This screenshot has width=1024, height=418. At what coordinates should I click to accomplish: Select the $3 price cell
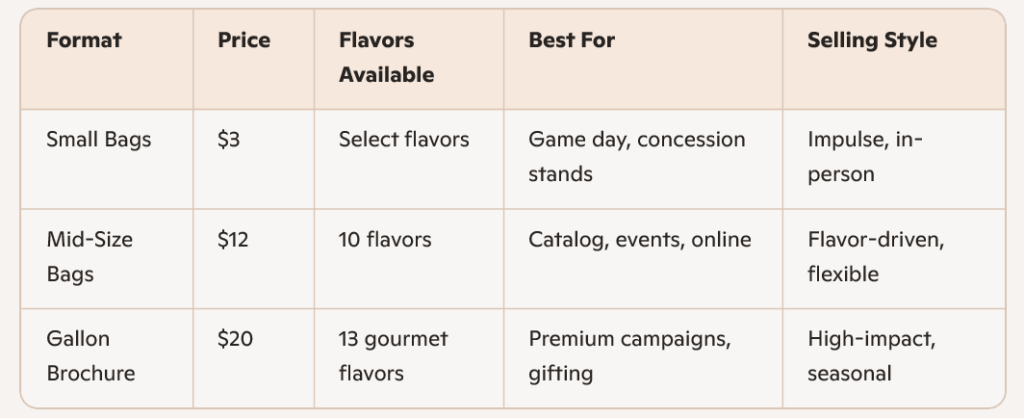229,140
